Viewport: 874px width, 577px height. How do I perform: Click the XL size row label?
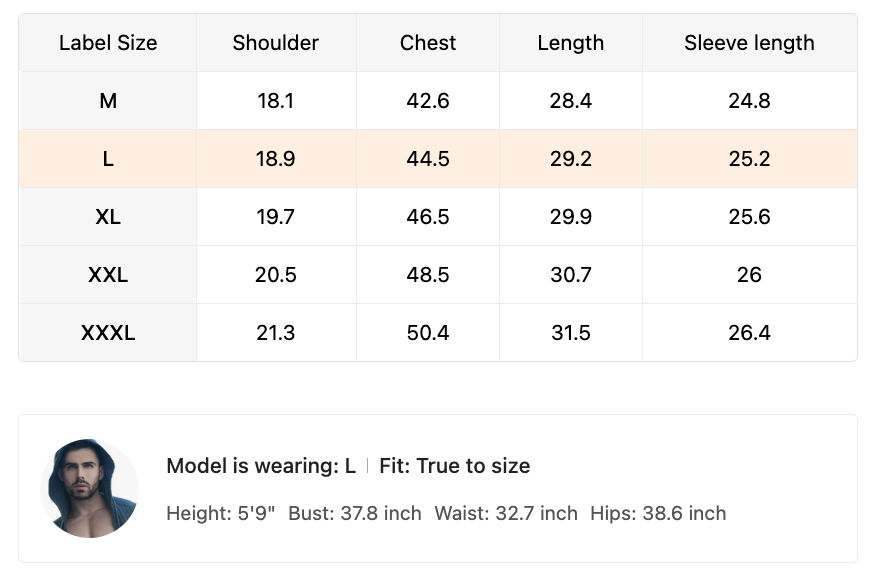tap(108, 217)
